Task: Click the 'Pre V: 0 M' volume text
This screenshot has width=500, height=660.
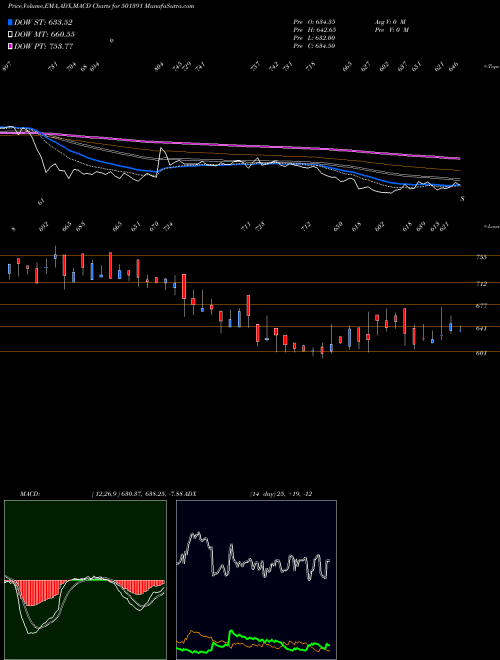Action: click(392, 29)
